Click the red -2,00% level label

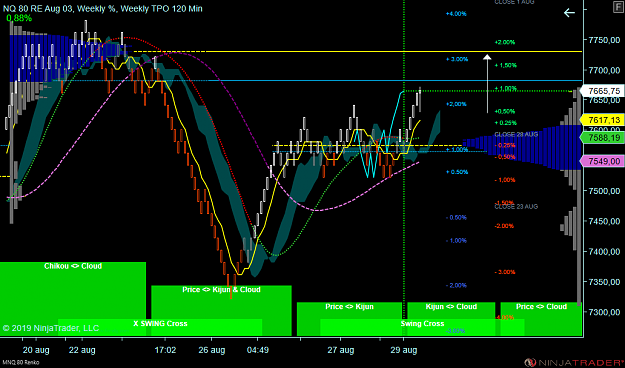point(504,226)
